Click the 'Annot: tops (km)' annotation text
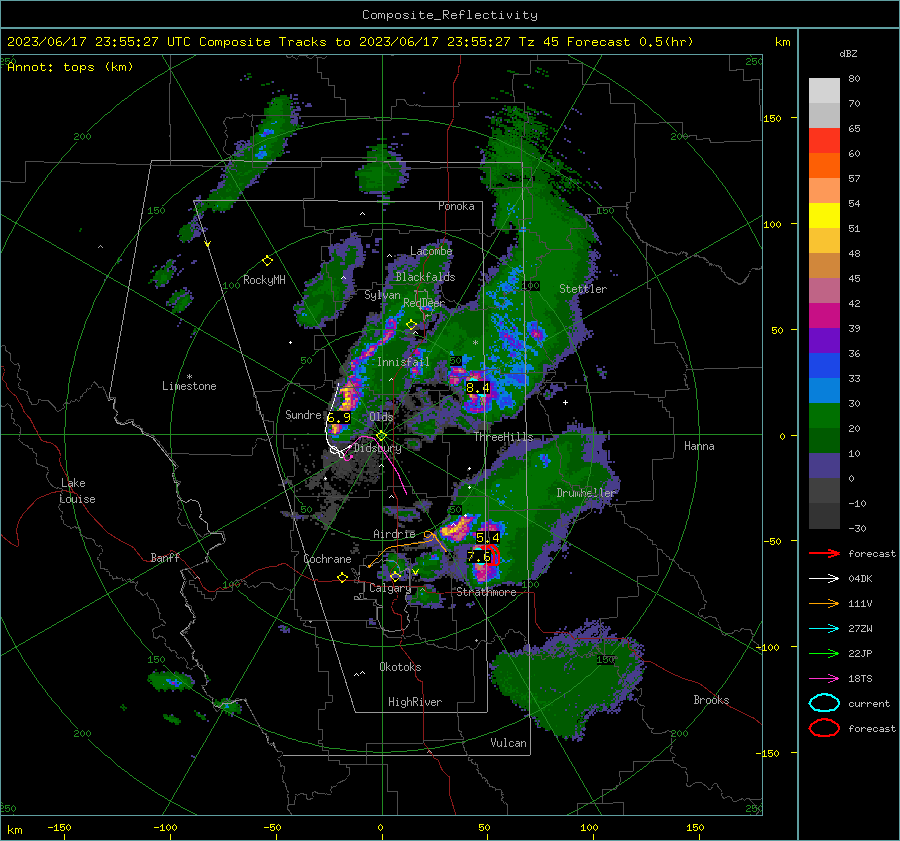Screen dimensions: 900x841 point(70,67)
